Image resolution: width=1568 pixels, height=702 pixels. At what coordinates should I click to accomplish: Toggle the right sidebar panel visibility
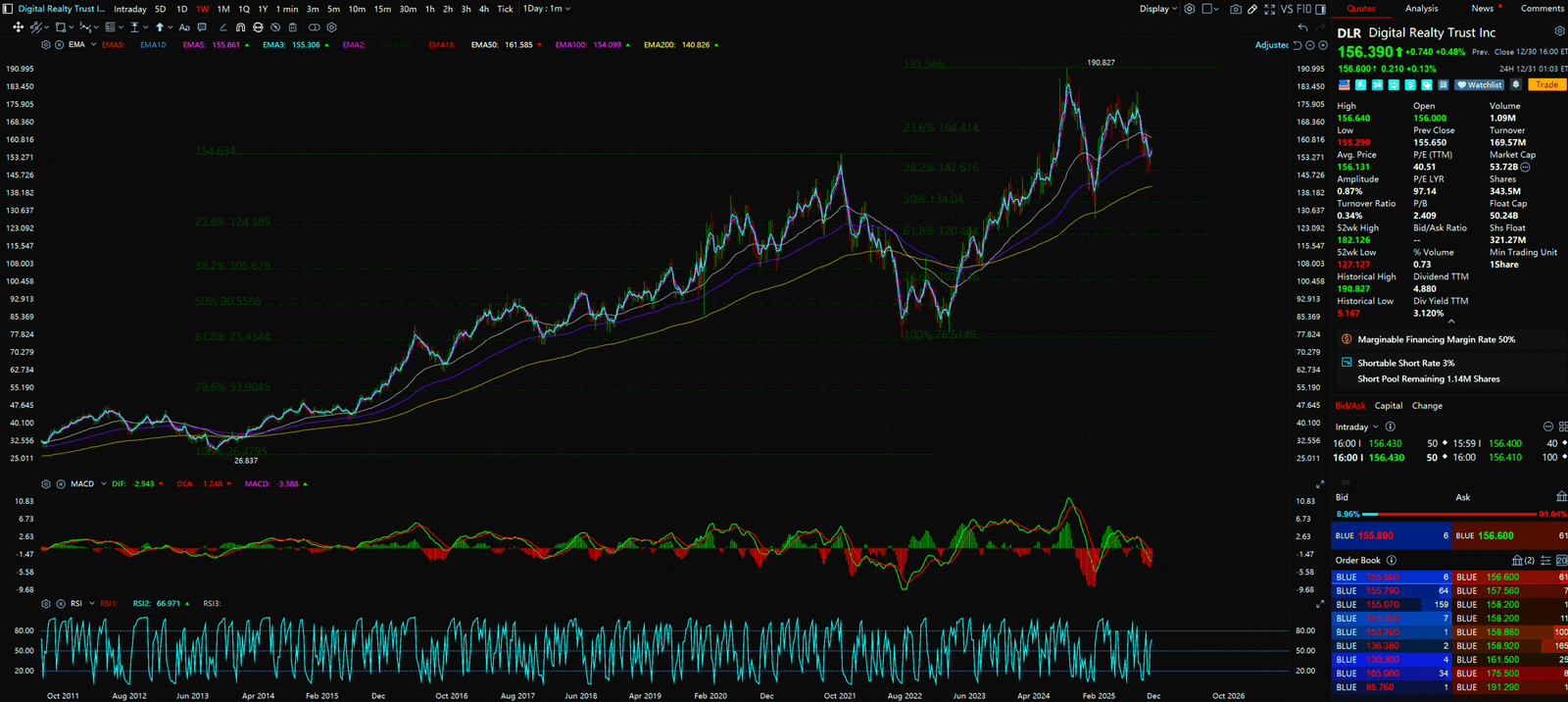pos(1320,9)
